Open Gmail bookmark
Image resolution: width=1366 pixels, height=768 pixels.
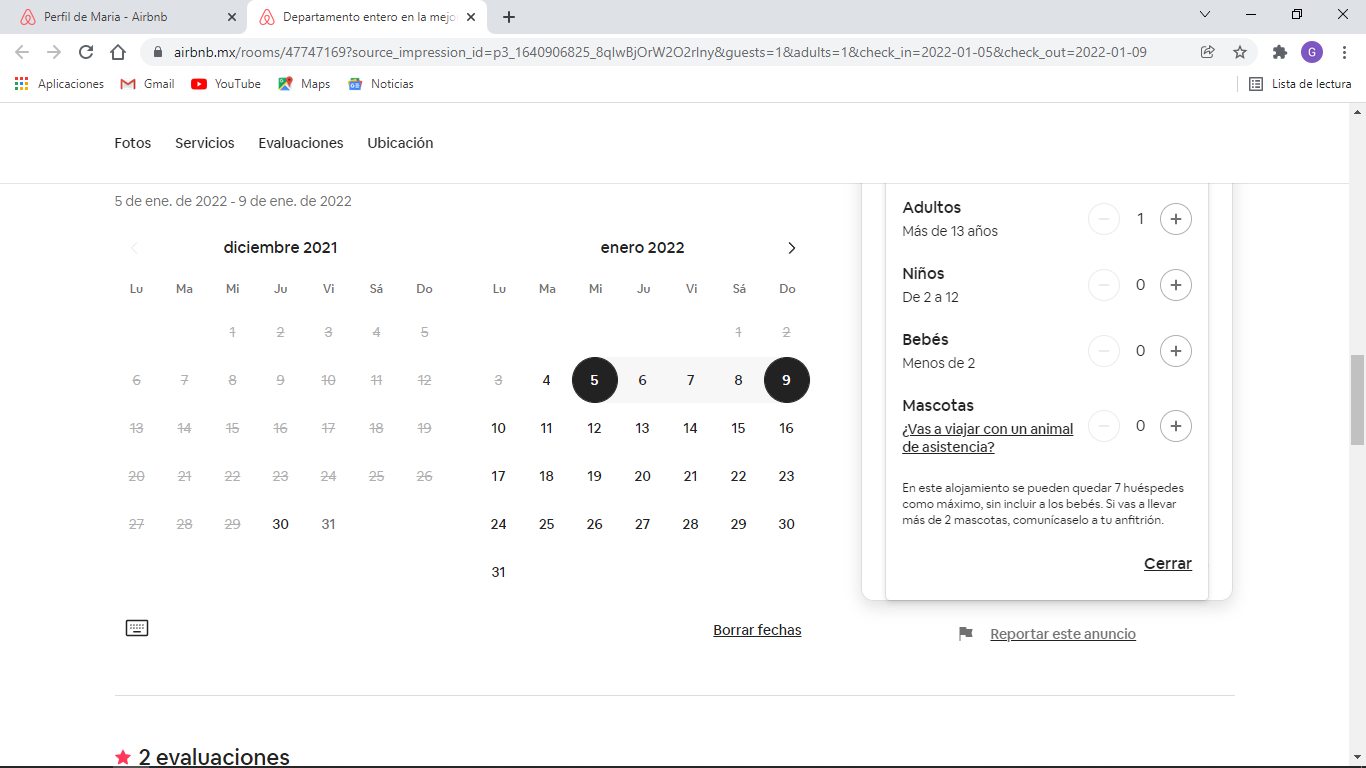click(x=147, y=84)
